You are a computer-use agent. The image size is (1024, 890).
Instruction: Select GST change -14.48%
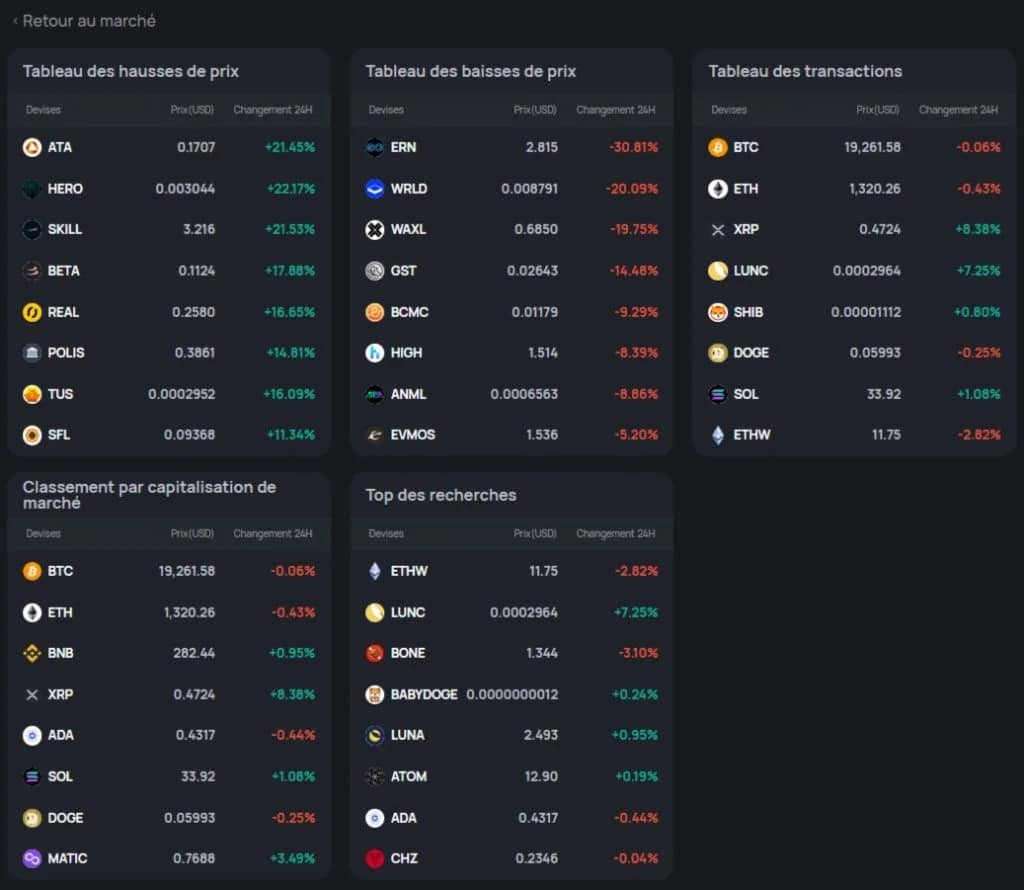[633, 270]
